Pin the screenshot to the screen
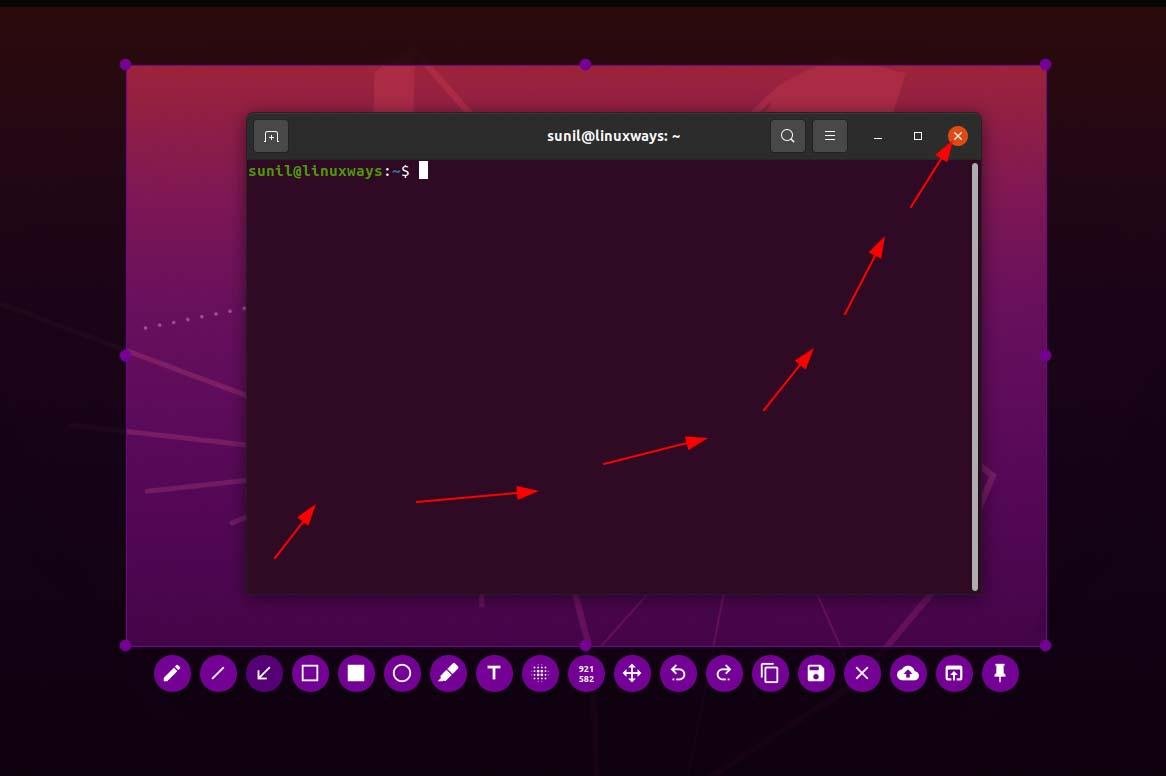Screen dimensions: 1166x776 [x=1000, y=674]
